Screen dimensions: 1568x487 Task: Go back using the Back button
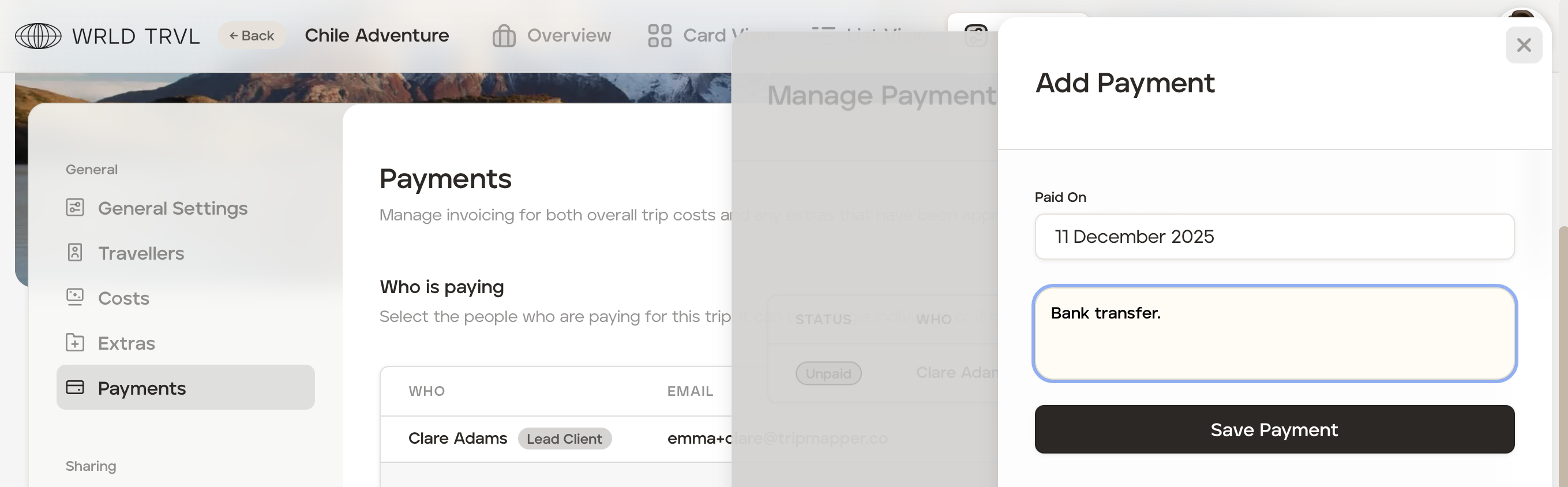pyautogui.click(x=252, y=36)
